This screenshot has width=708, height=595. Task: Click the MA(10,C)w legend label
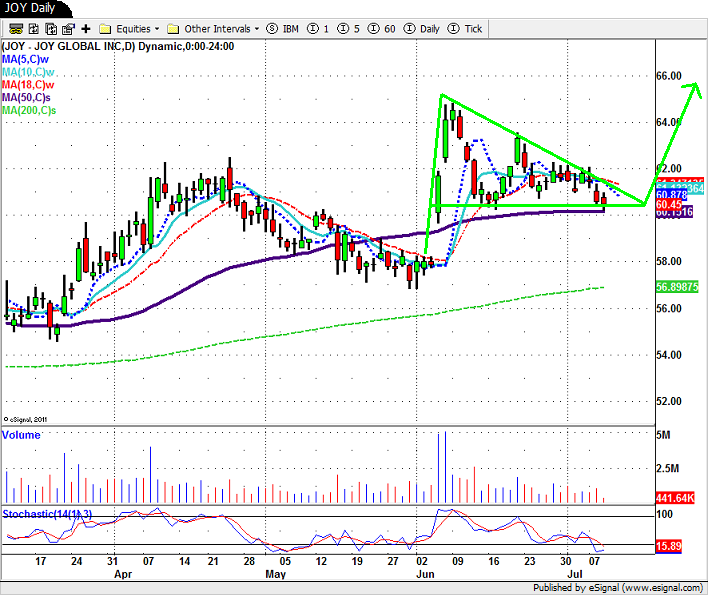click(28, 72)
